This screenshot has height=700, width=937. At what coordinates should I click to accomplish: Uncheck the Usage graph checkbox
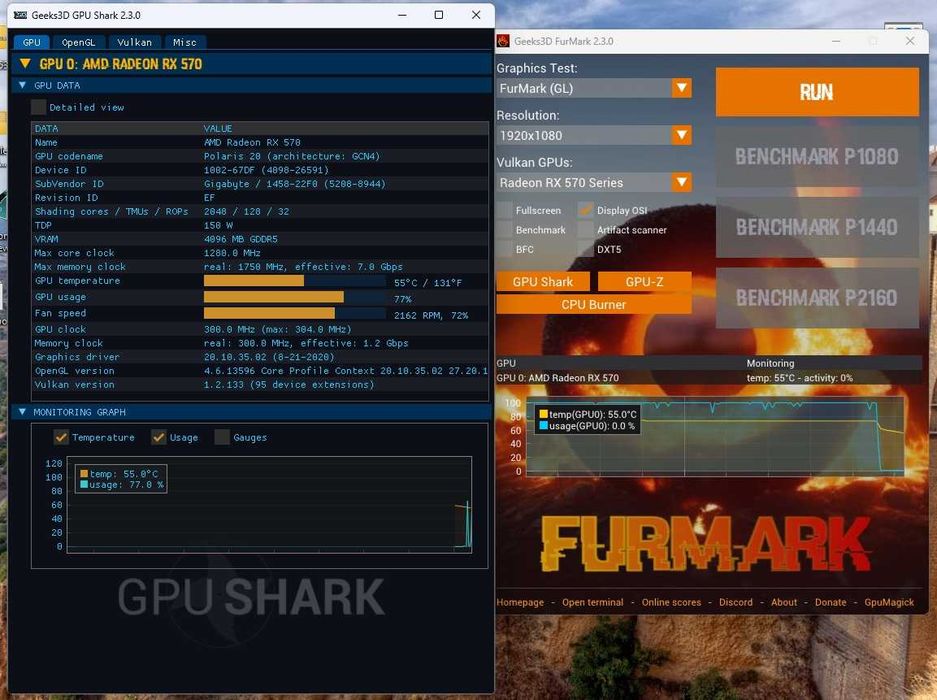tap(158, 438)
